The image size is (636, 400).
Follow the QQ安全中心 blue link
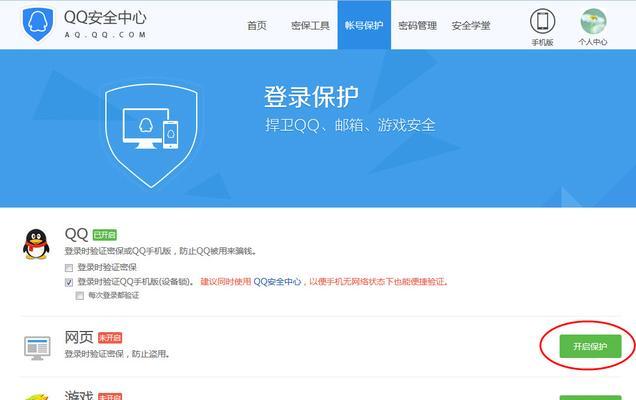coord(277,282)
